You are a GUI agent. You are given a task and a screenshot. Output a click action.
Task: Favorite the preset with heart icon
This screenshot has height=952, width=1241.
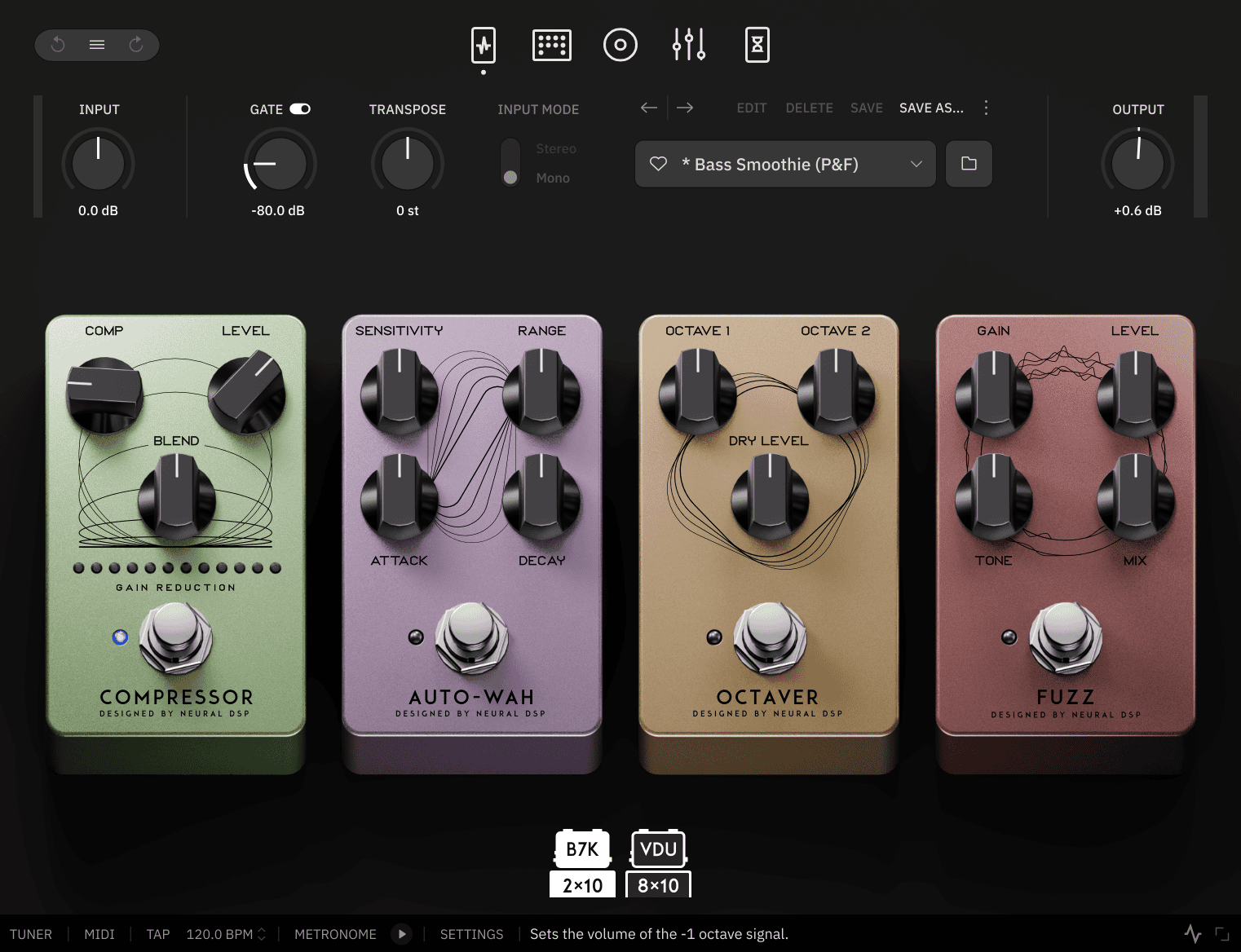[658, 164]
